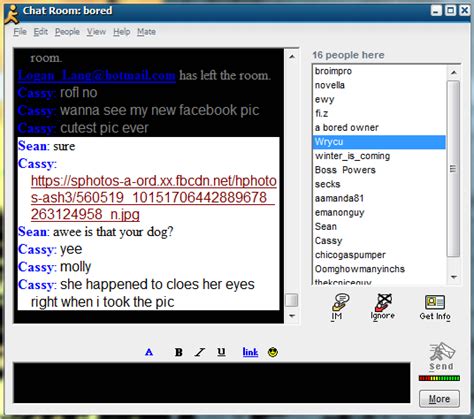This screenshot has height=419, width=474.
Task: Click the message input field
Action: tap(212, 383)
